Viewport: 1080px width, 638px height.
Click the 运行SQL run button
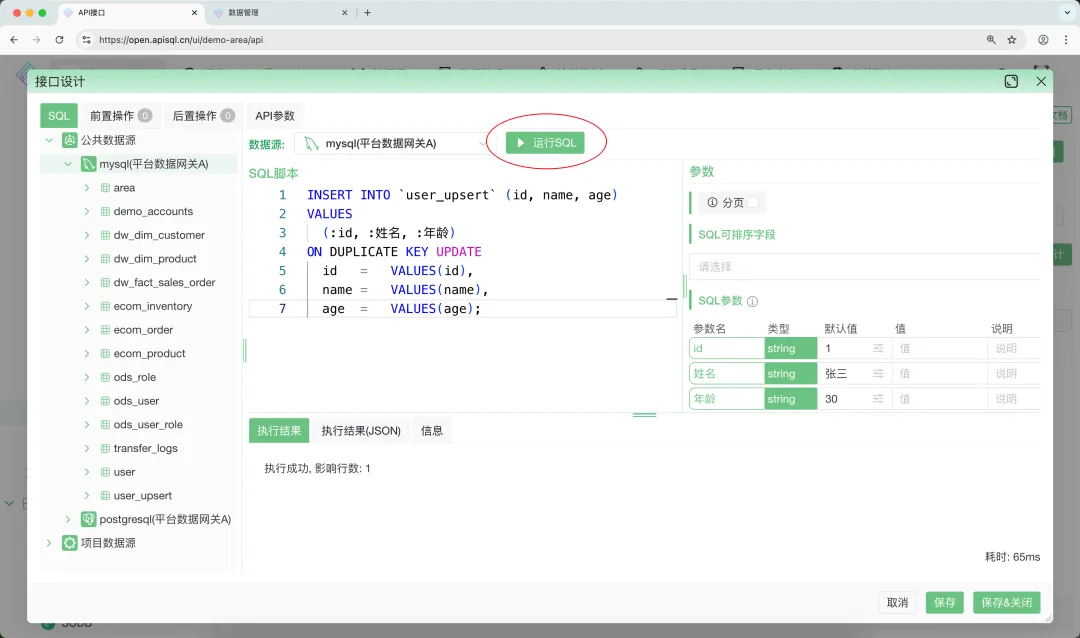(545, 143)
